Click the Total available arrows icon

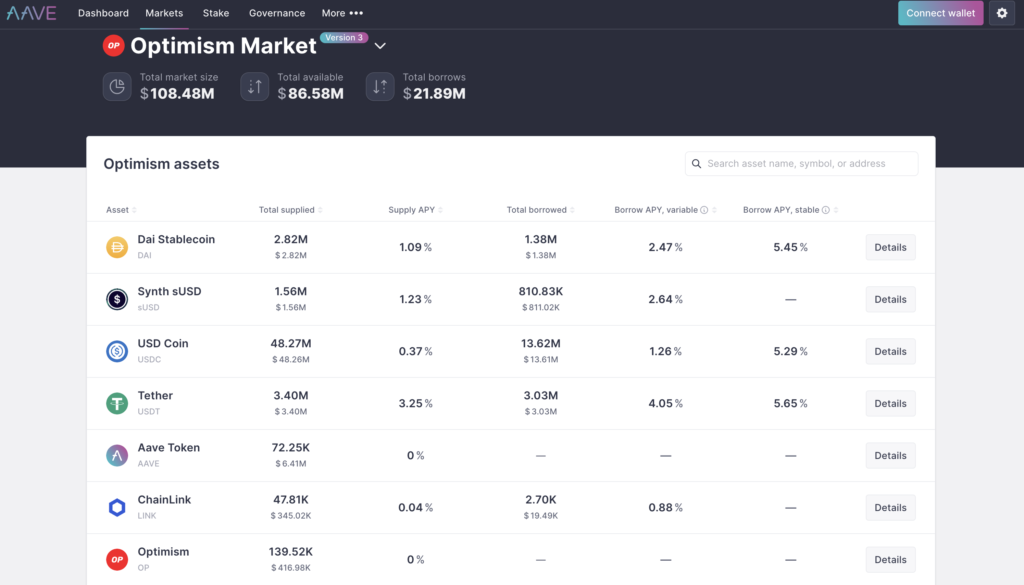[x=255, y=86]
